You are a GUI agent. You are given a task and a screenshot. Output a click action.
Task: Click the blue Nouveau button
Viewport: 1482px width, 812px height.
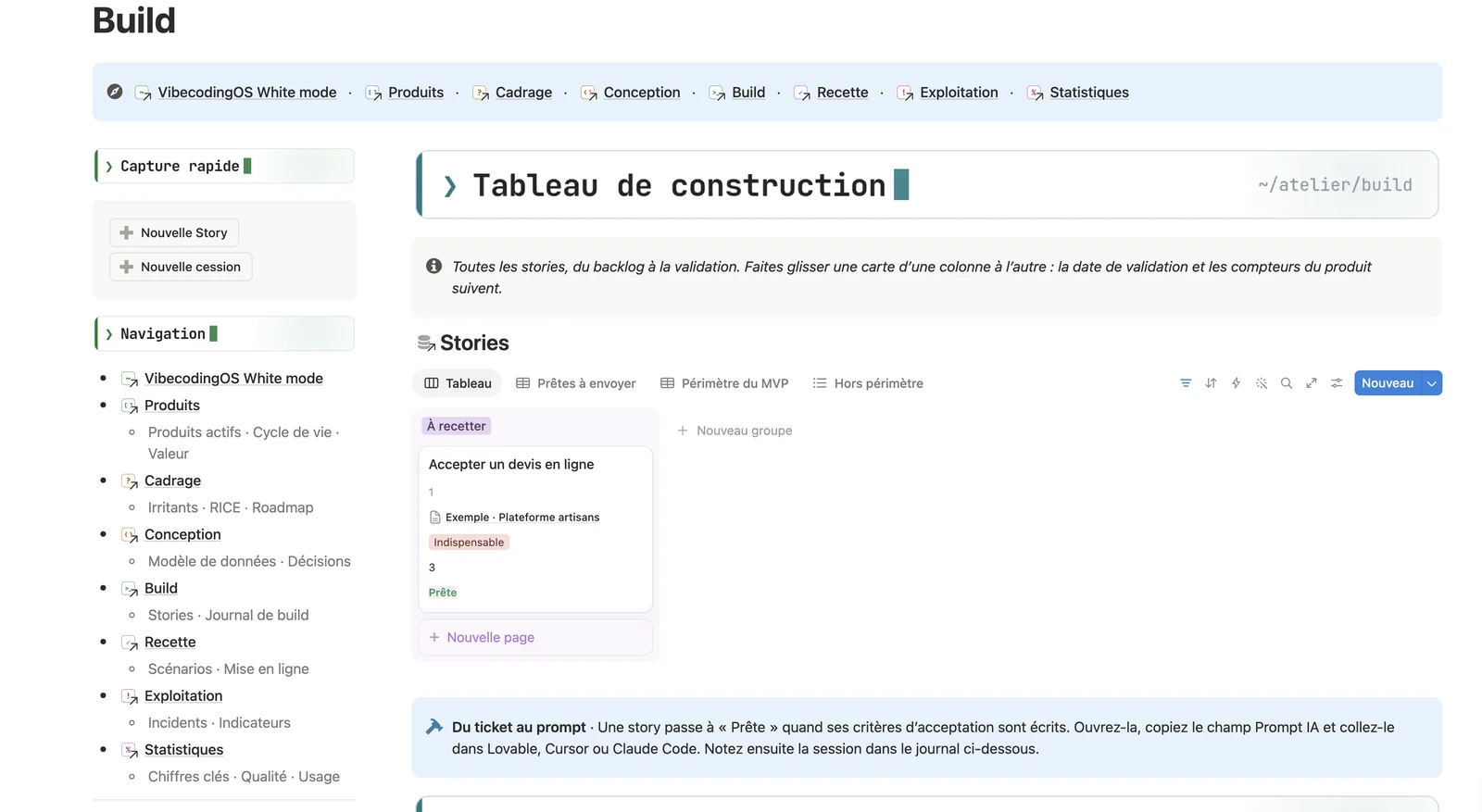coord(1388,383)
